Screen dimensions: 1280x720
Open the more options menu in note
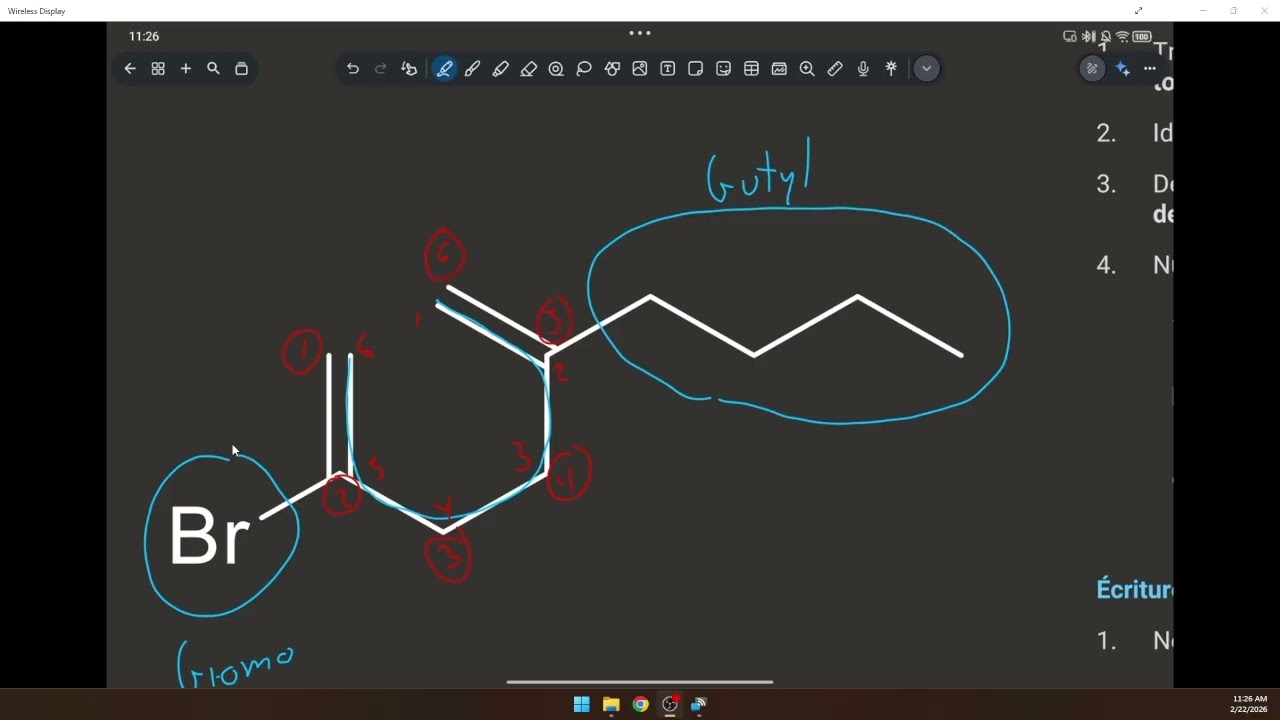coord(1150,69)
